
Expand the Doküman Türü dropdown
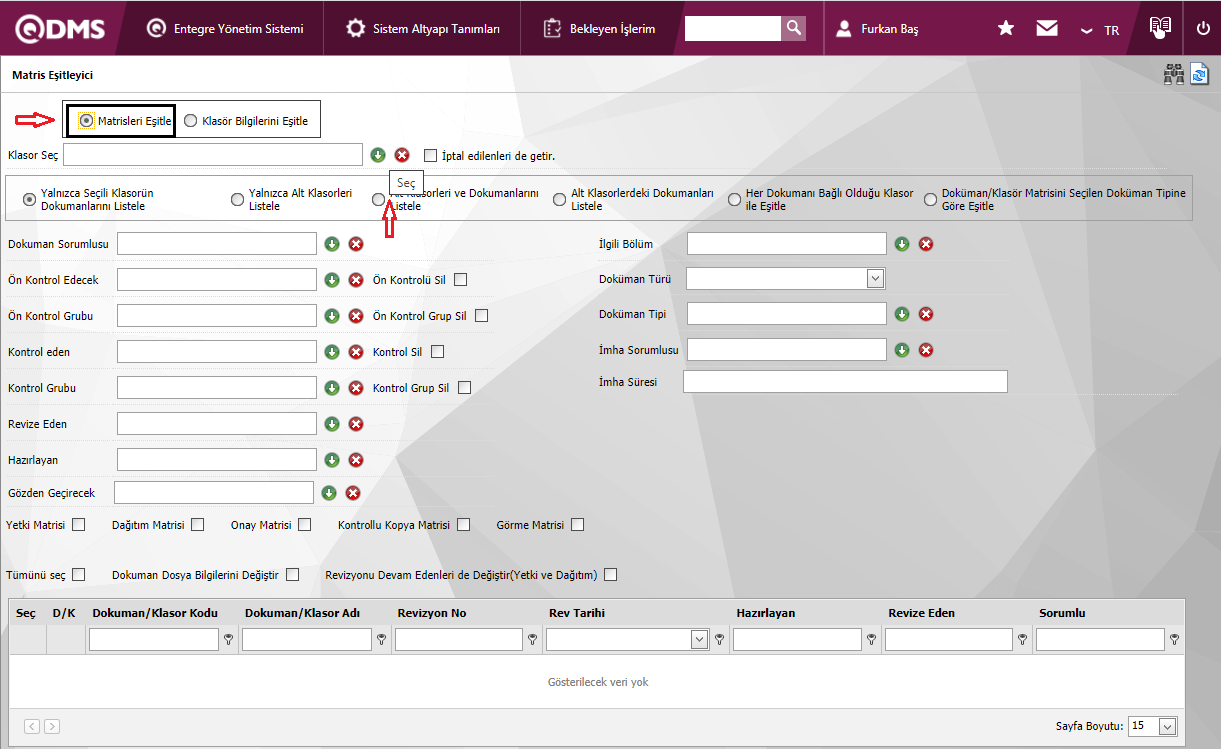875,279
